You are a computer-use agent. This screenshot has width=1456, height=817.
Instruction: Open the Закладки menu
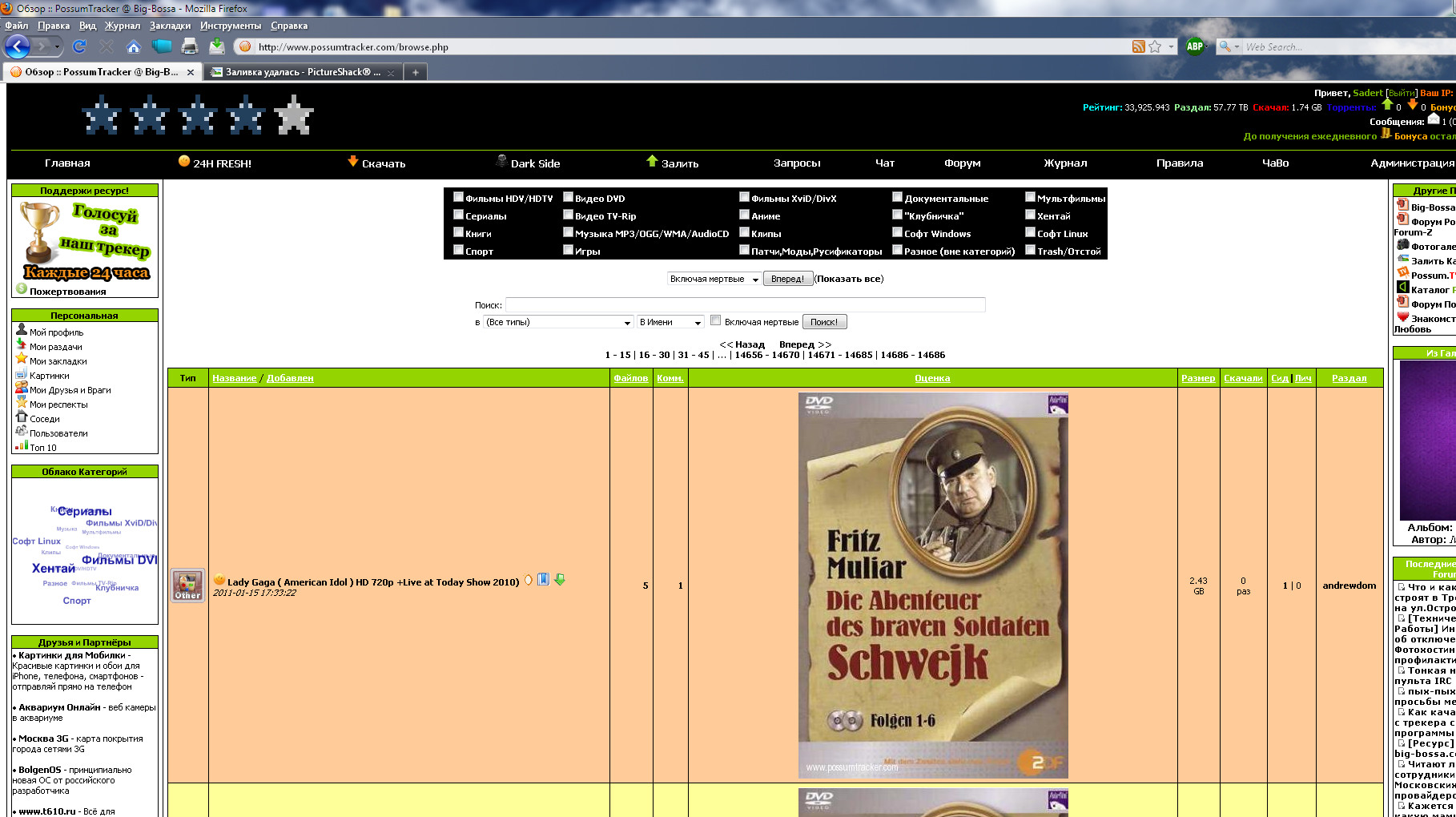pos(170,26)
